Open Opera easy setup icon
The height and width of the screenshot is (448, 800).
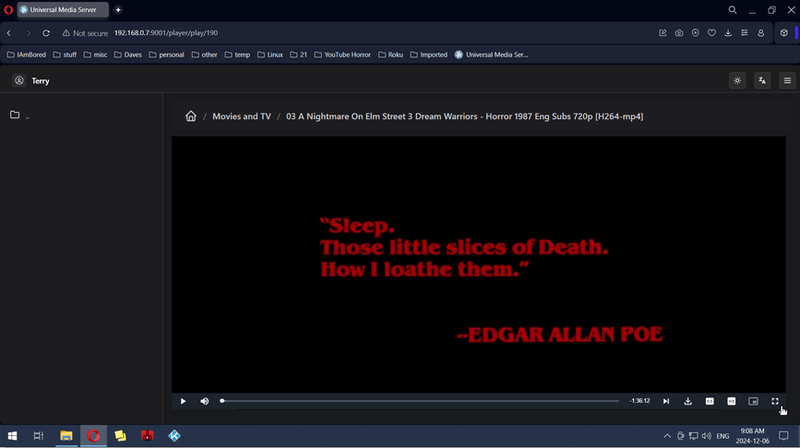(744, 33)
